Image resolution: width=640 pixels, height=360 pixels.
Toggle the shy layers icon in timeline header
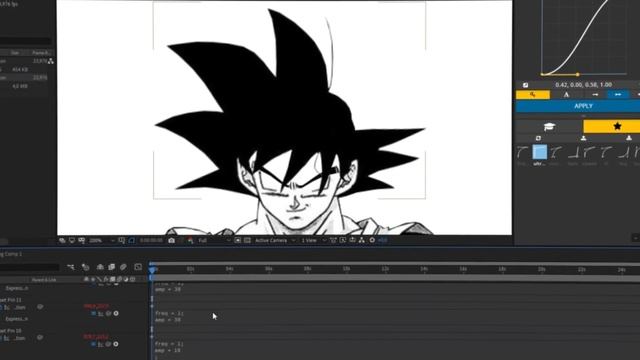[100, 267]
